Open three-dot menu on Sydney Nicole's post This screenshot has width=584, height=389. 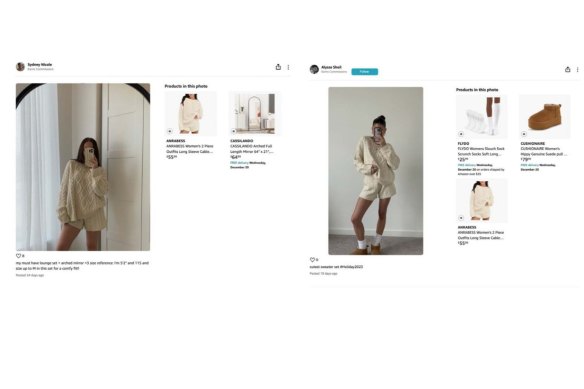click(x=288, y=67)
